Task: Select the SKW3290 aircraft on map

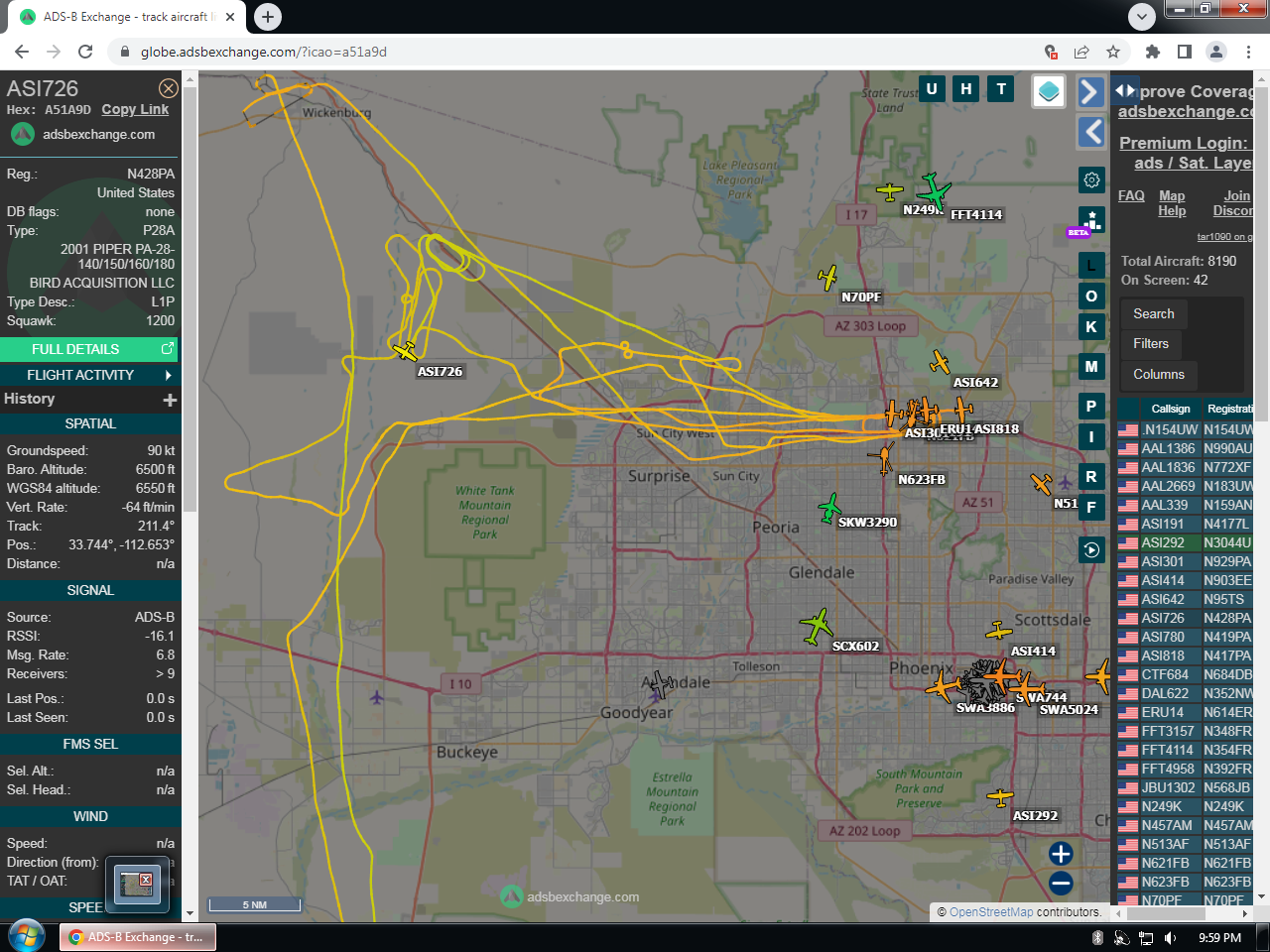Action: 829,509
